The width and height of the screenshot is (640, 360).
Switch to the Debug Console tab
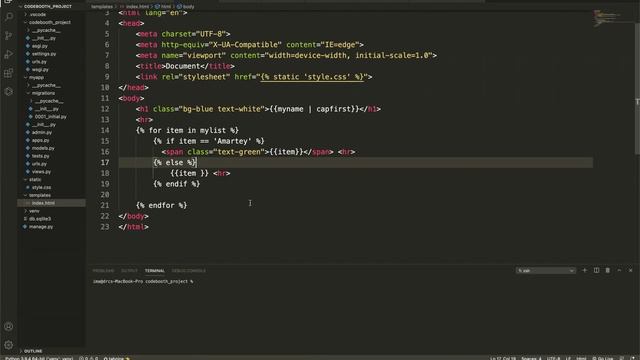pos(189,271)
